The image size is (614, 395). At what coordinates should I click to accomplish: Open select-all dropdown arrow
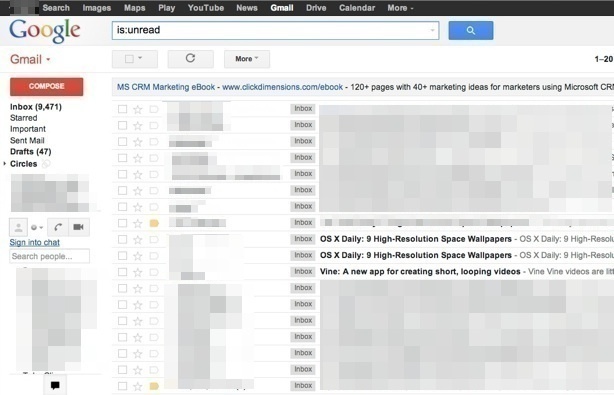click(140, 58)
